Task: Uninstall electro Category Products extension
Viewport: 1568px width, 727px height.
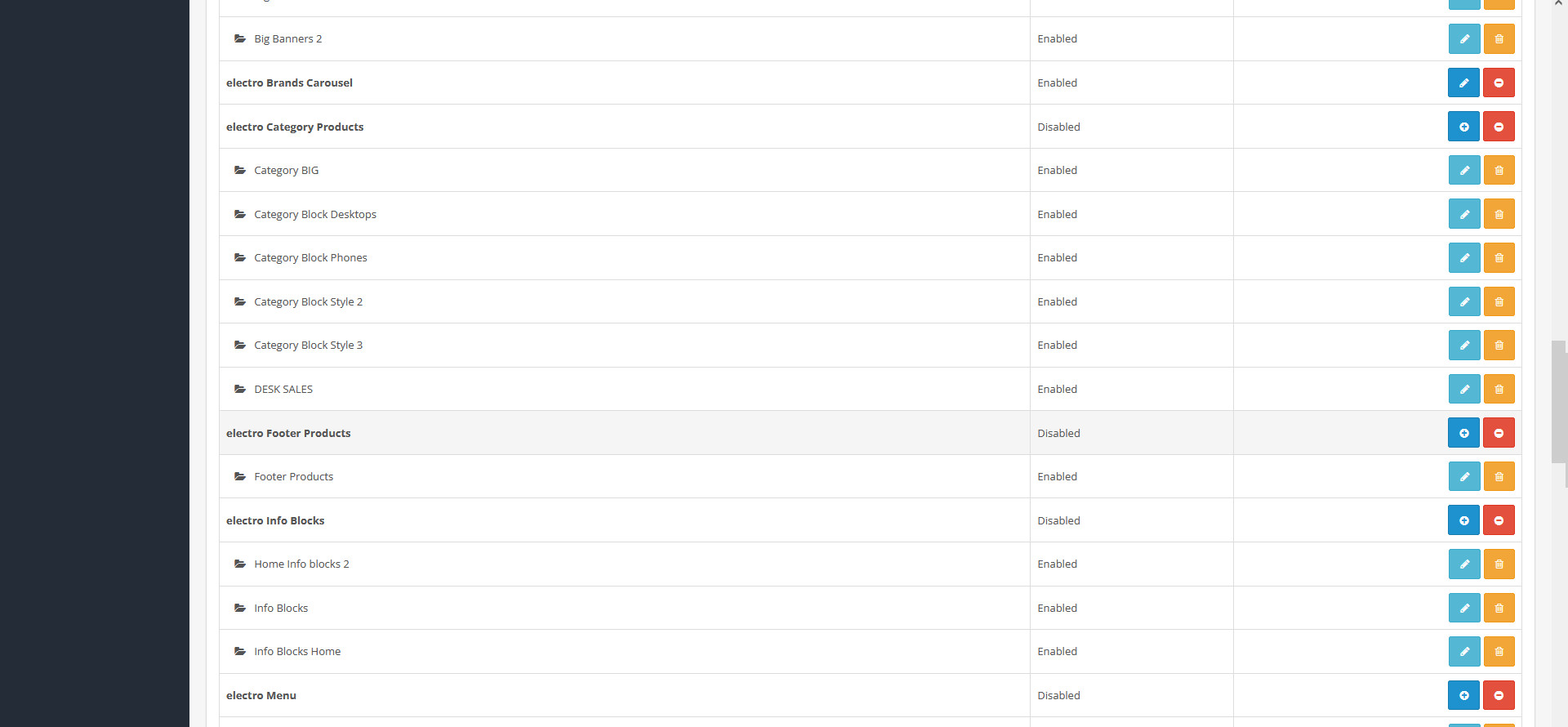Action: pyautogui.click(x=1499, y=127)
